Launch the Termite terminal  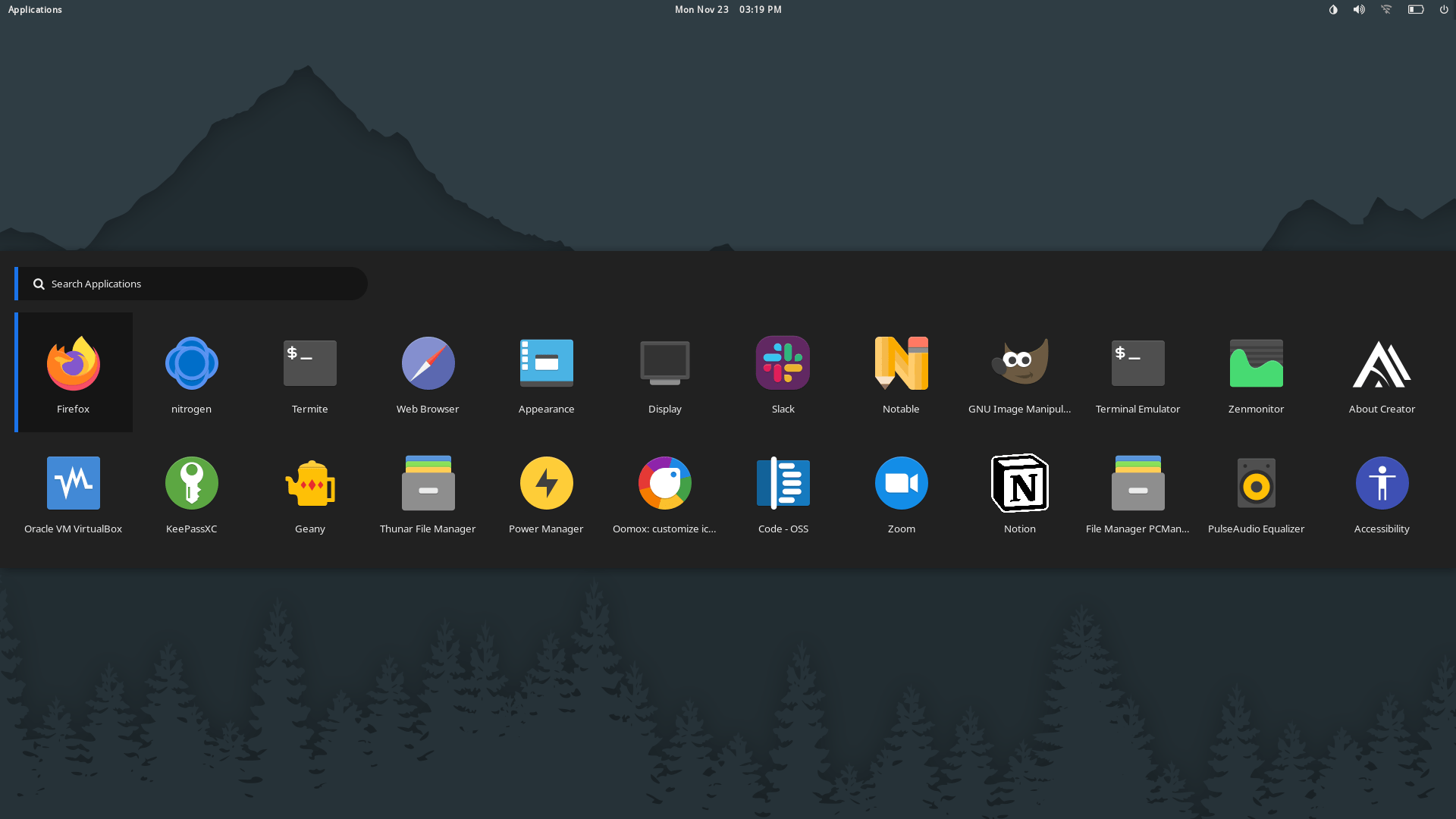click(309, 372)
